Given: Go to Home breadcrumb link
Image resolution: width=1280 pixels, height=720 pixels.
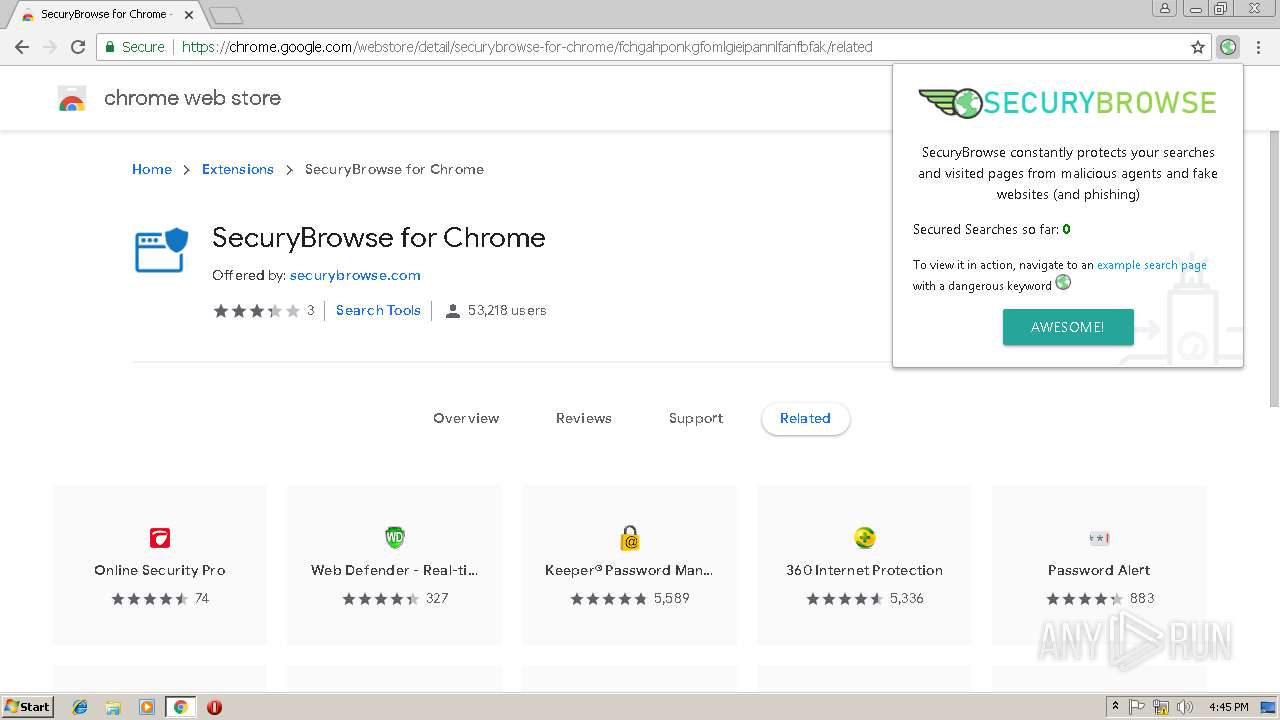Looking at the screenshot, I should pos(152,169).
